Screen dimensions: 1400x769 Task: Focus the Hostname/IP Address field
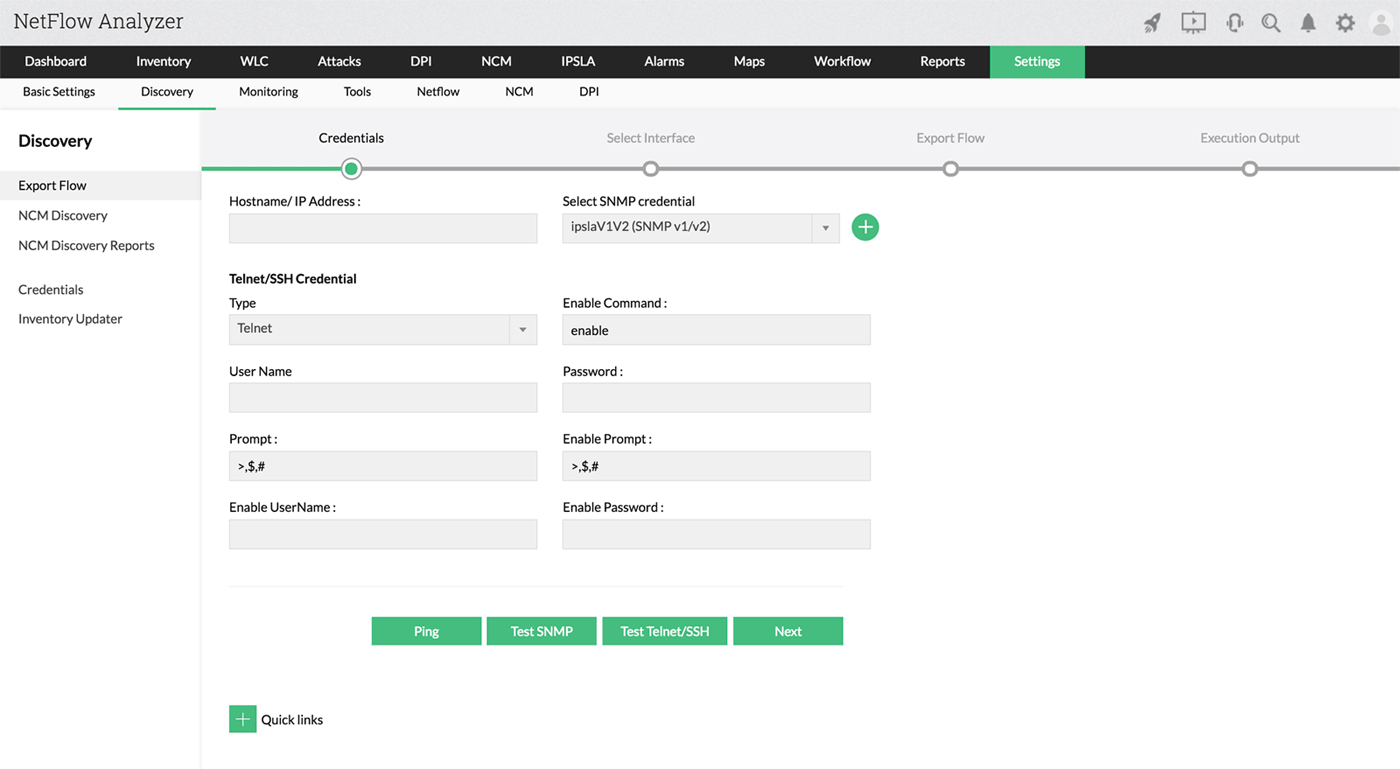(x=383, y=228)
